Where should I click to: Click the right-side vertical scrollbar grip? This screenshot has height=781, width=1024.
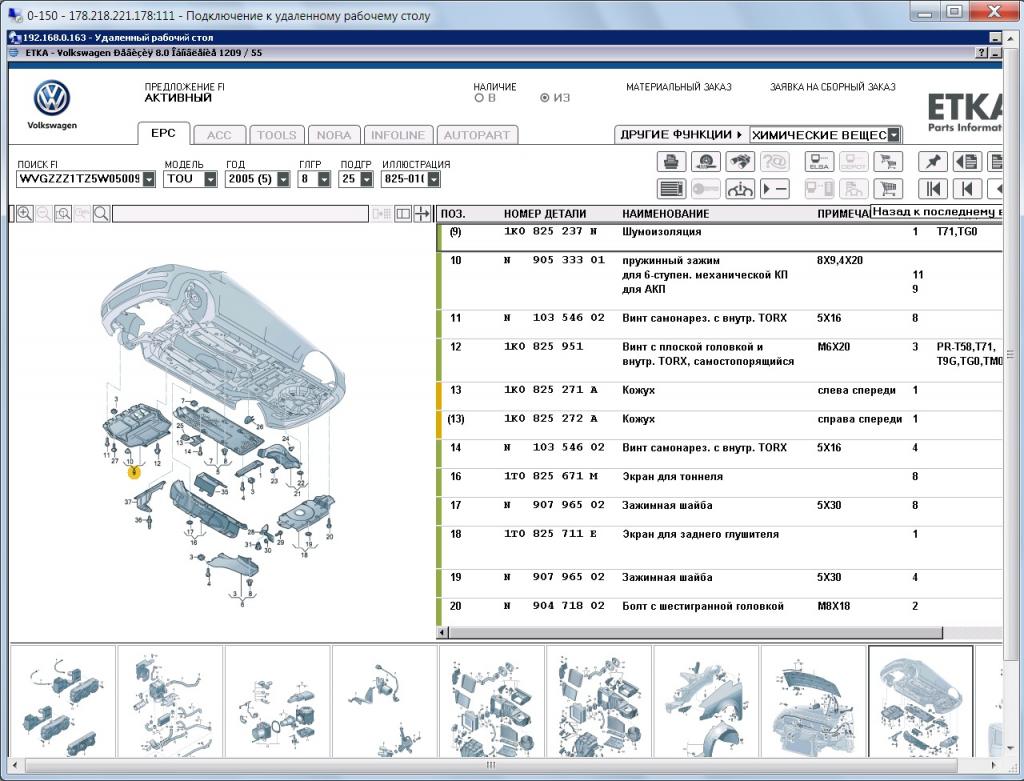(x=1011, y=355)
